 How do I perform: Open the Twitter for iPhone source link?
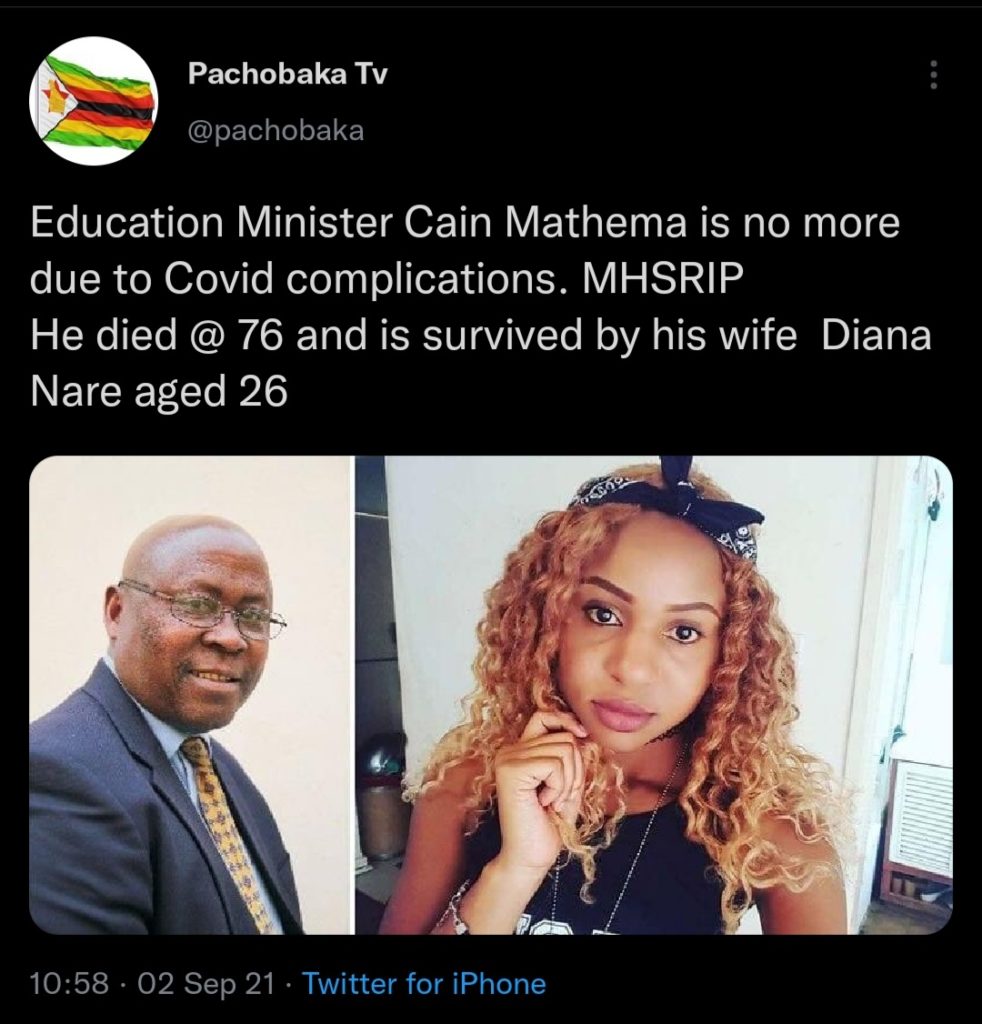click(424, 983)
